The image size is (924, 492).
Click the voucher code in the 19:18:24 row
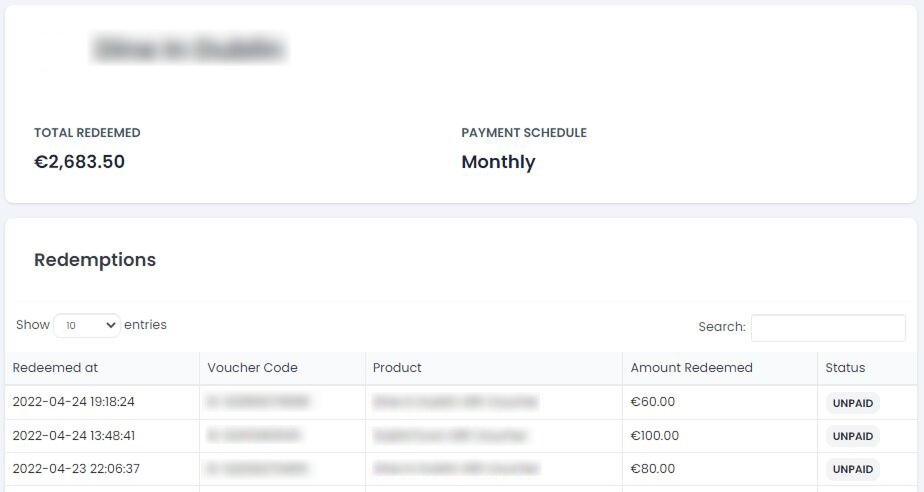click(258, 402)
